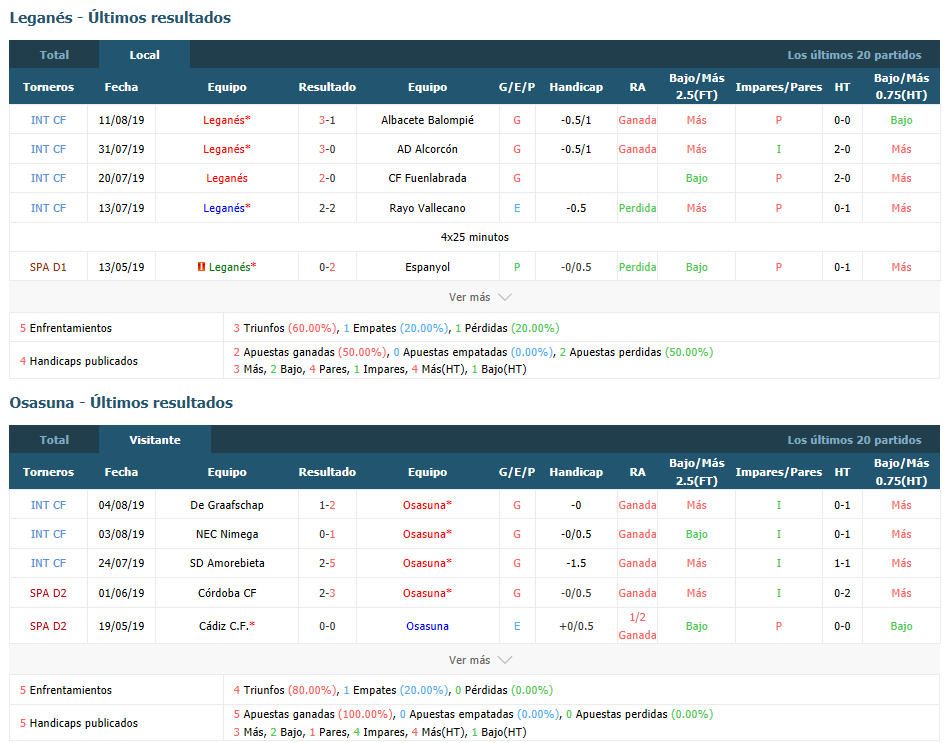This screenshot has width=952, height=743.
Task: Click '4 Handicaps publicados' label
Action: click(x=79, y=361)
